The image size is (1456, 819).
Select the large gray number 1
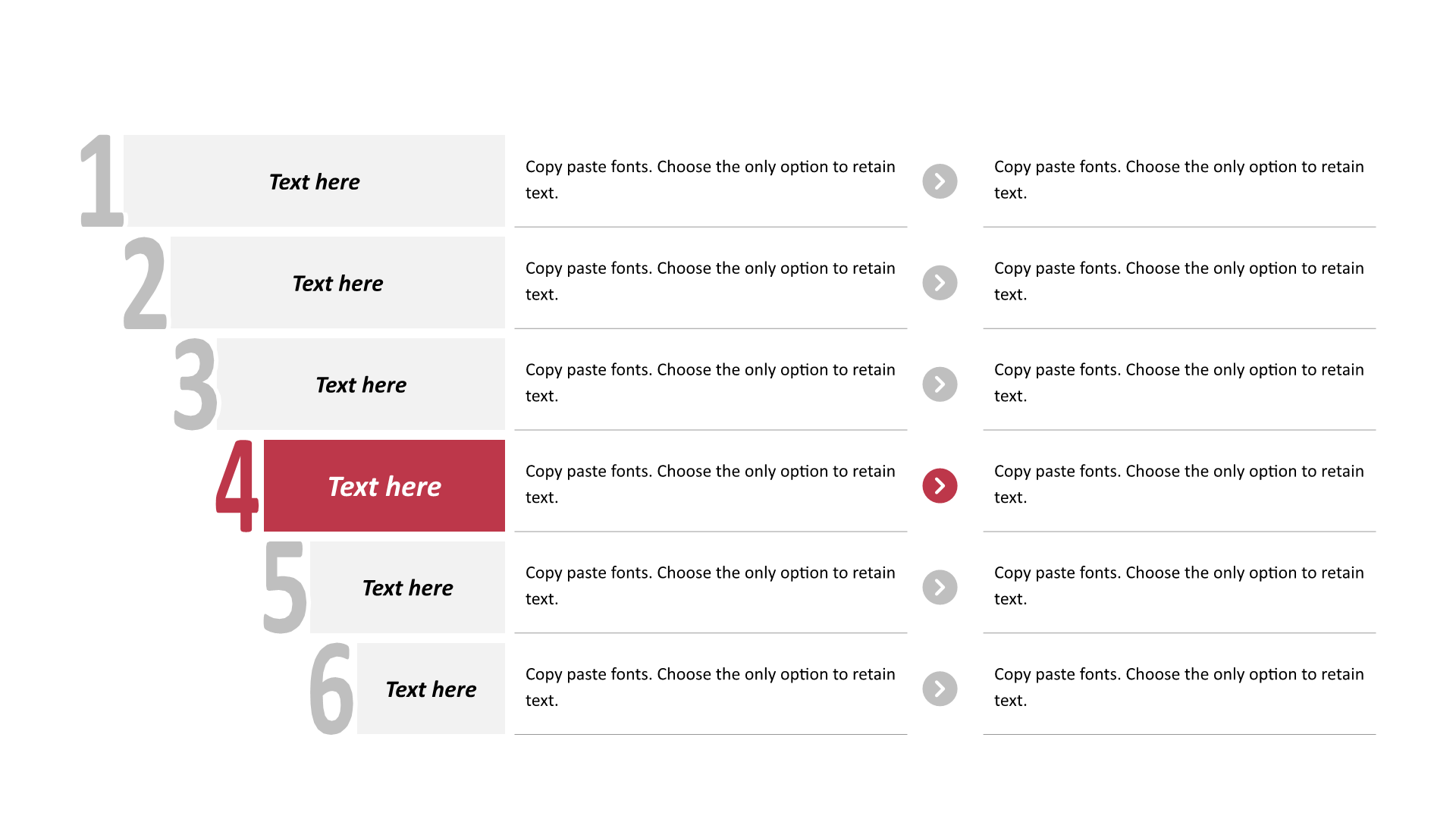[102, 181]
